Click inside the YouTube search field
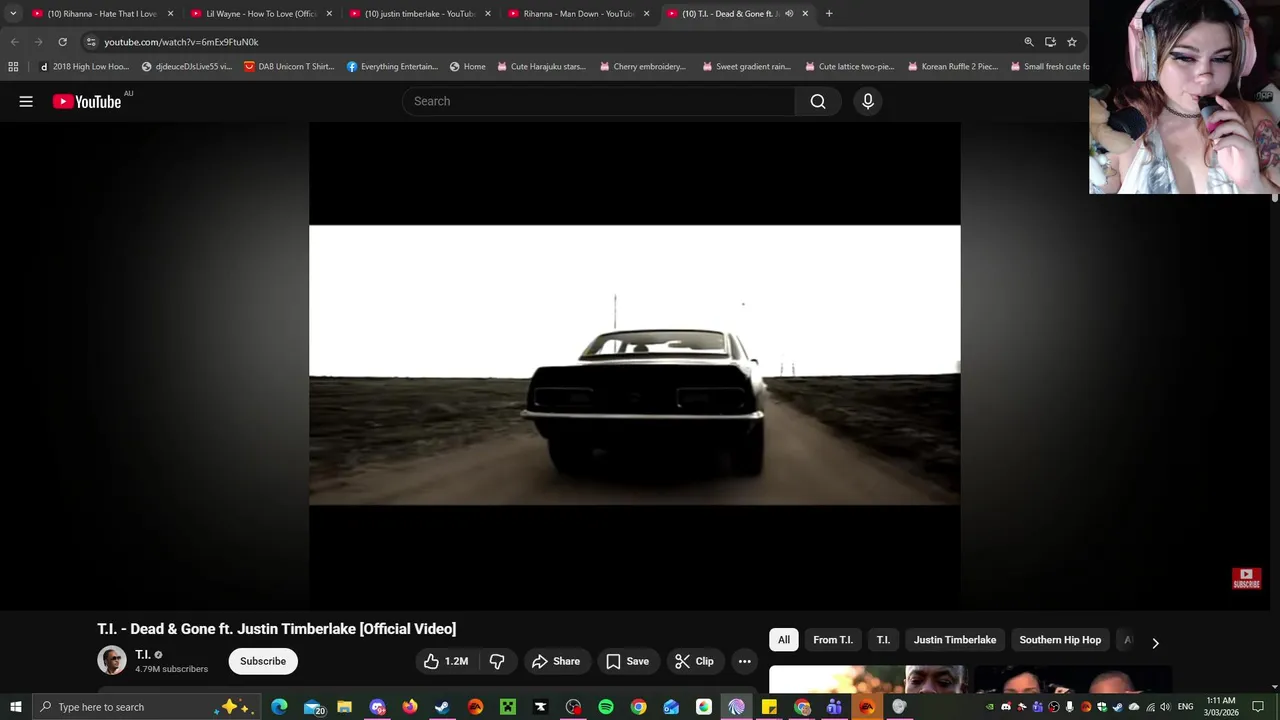The image size is (1280, 720). point(600,101)
